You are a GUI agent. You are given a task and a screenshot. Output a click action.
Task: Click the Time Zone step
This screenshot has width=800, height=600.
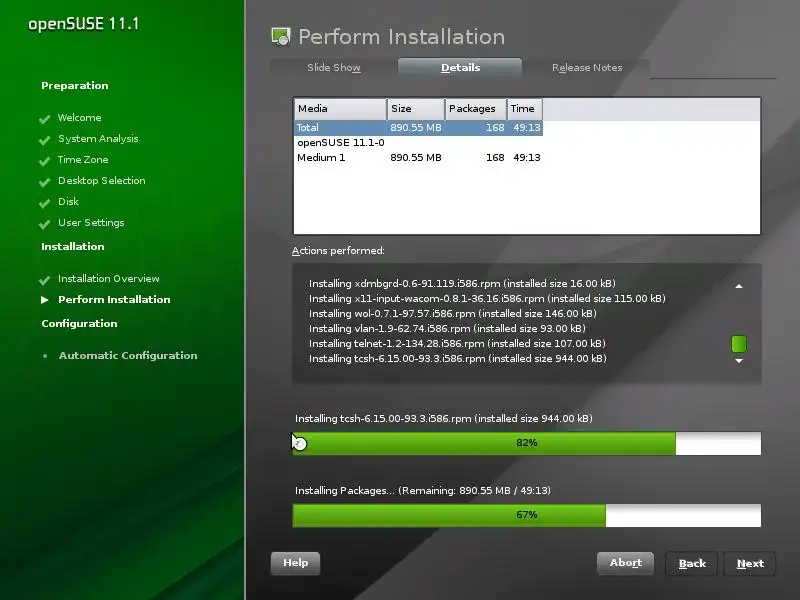coord(83,160)
